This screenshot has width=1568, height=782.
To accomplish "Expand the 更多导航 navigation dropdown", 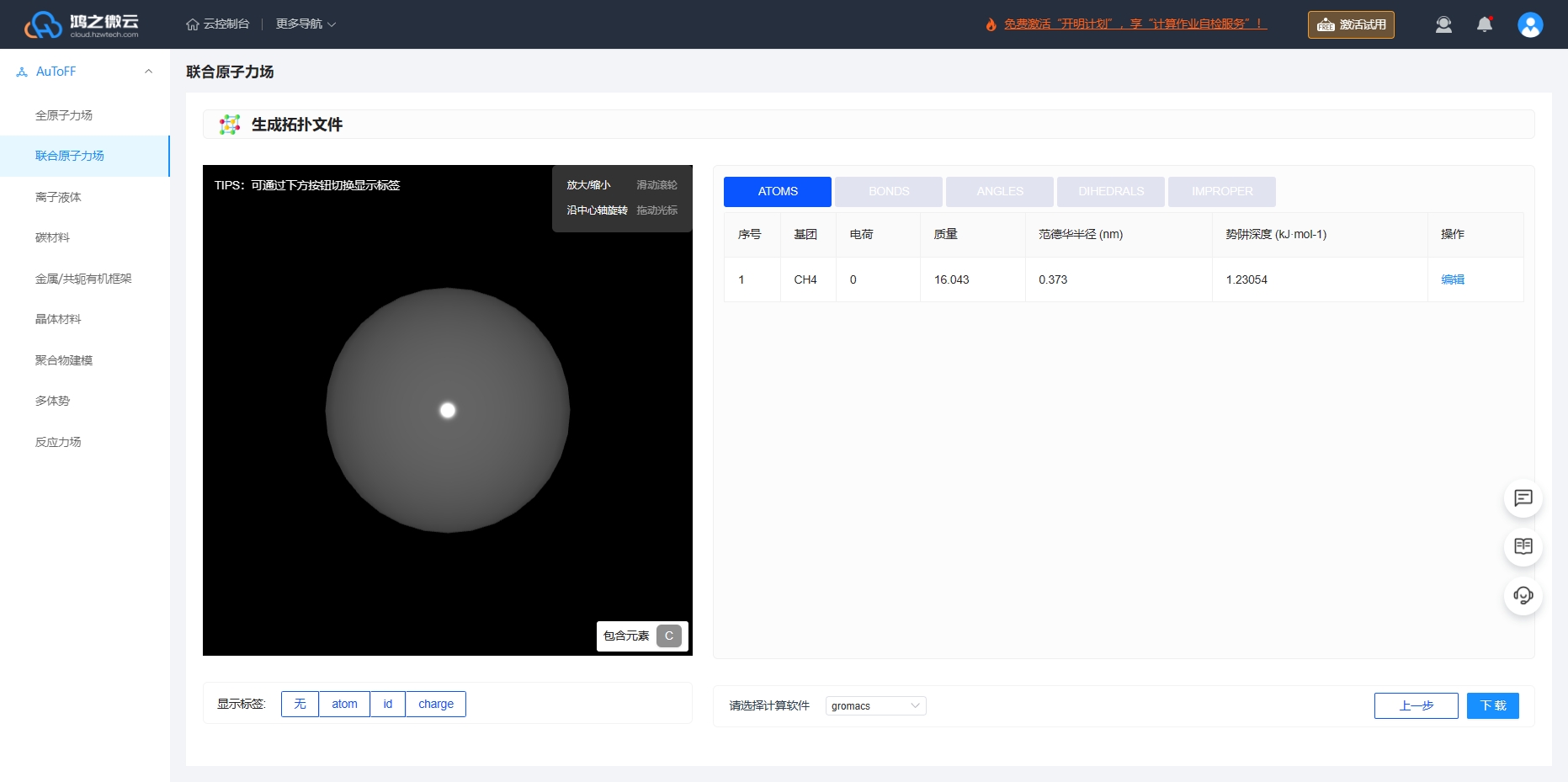I will point(306,24).
